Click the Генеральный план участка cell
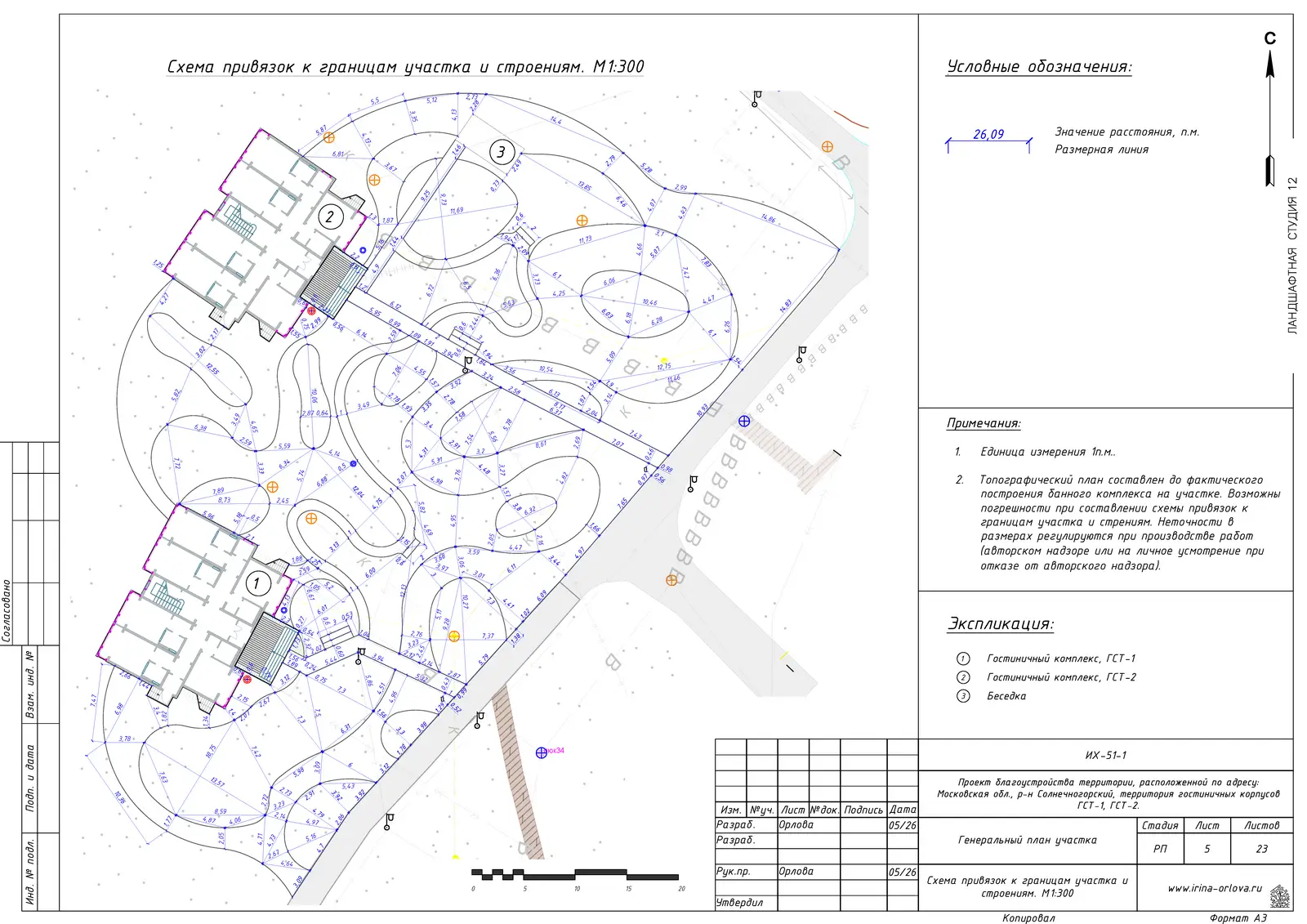1307x924 pixels. click(1028, 840)
